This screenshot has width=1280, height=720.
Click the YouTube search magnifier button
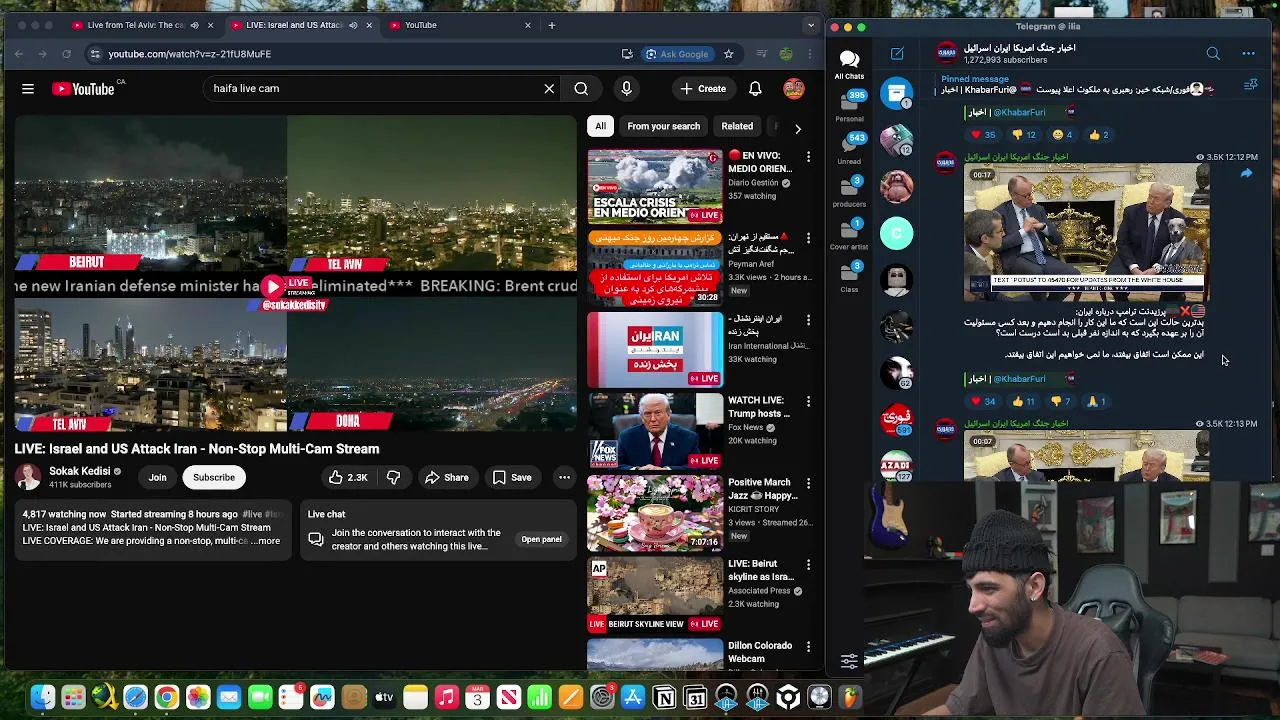click(x=581, y=89)
